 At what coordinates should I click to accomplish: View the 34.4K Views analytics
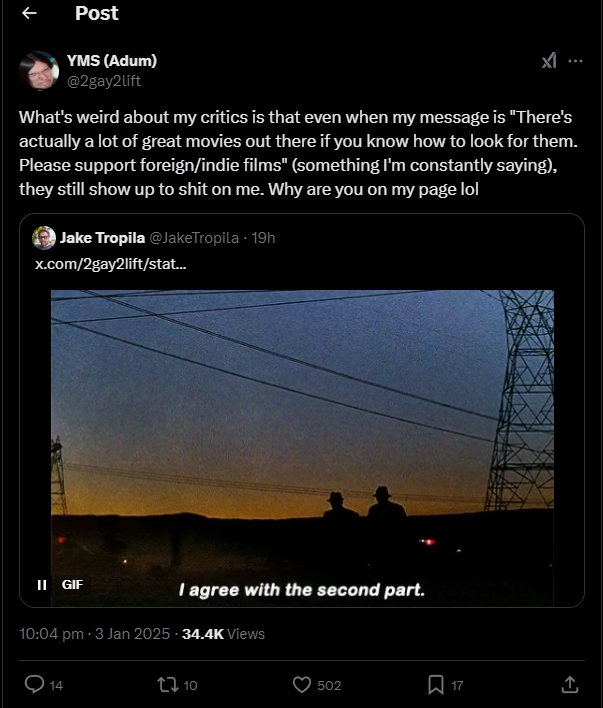coord(223,634)
